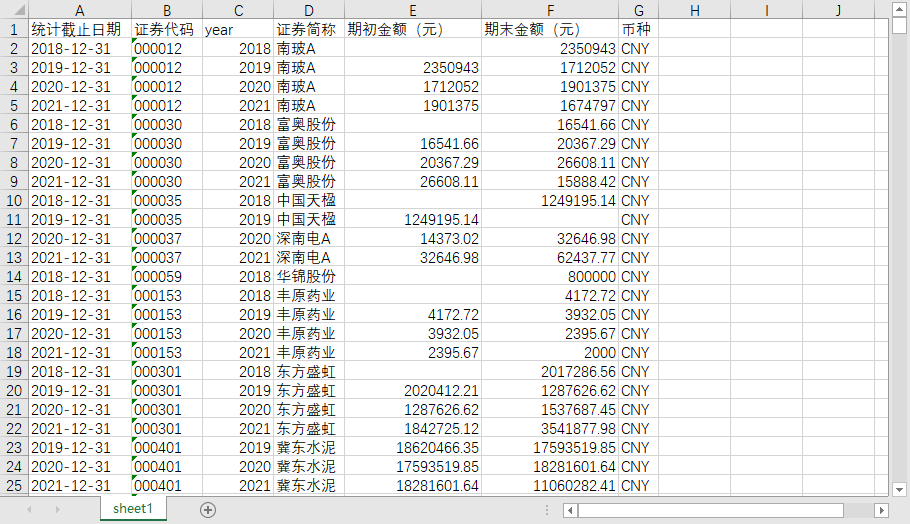Click the tab bar splitter handle dots
Image resolution: width=910 pixels, height=524 pixels.
coord(547,510)
